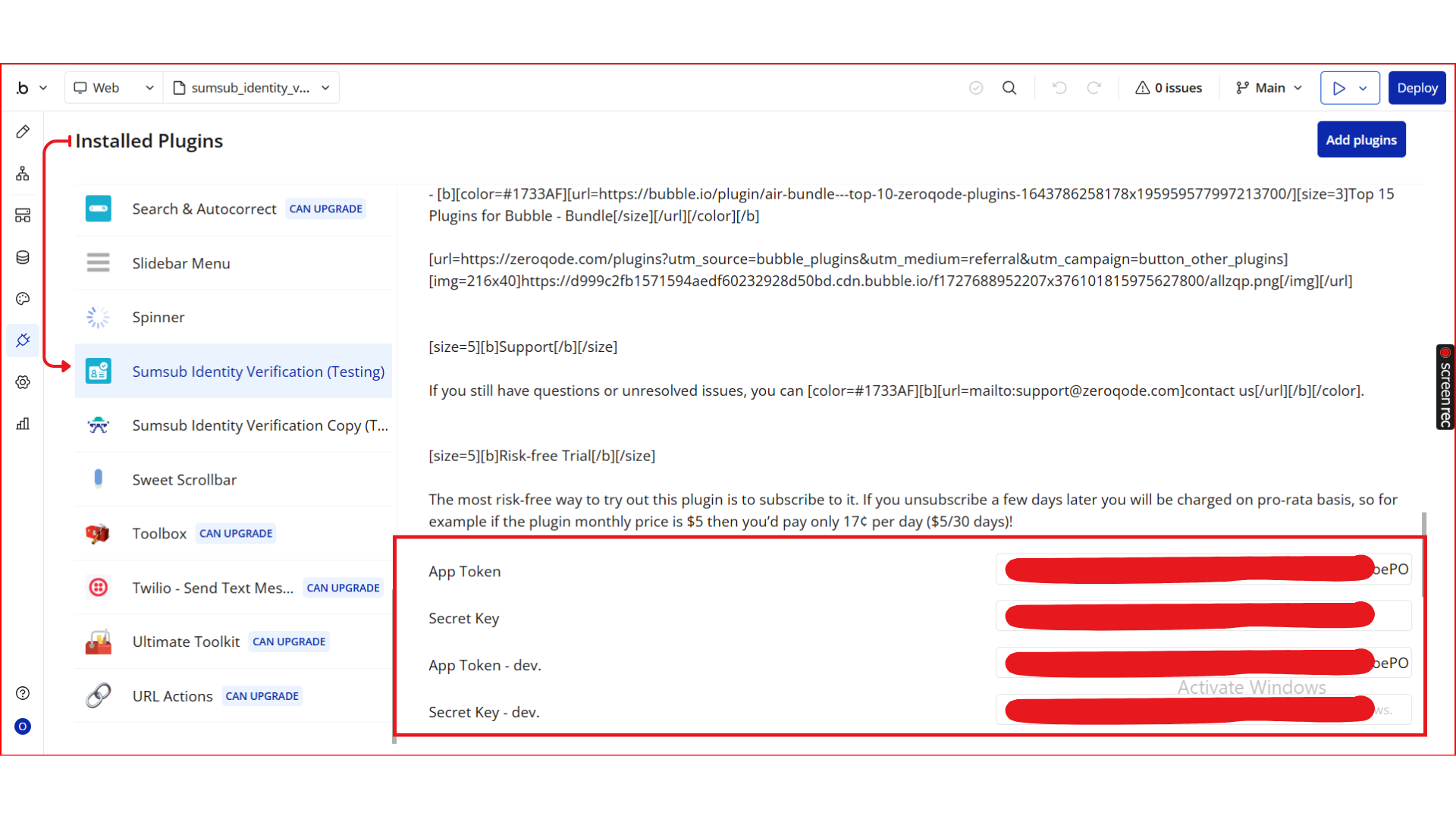This screenshot has width=1456, height=819.
Task: Click the Secret Key input field
Action: pos(1203,616)
